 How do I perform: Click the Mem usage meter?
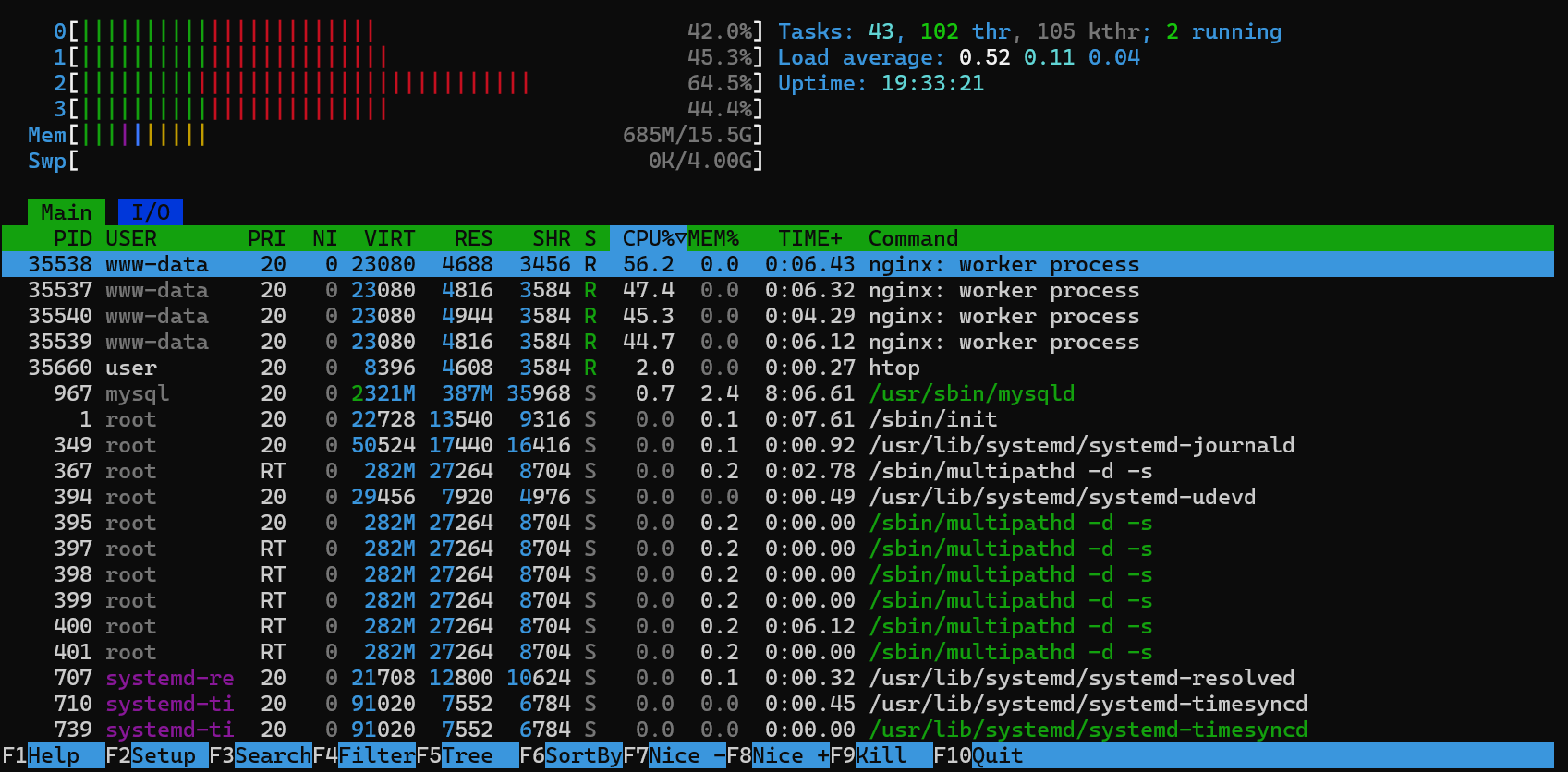coord(396,135)
